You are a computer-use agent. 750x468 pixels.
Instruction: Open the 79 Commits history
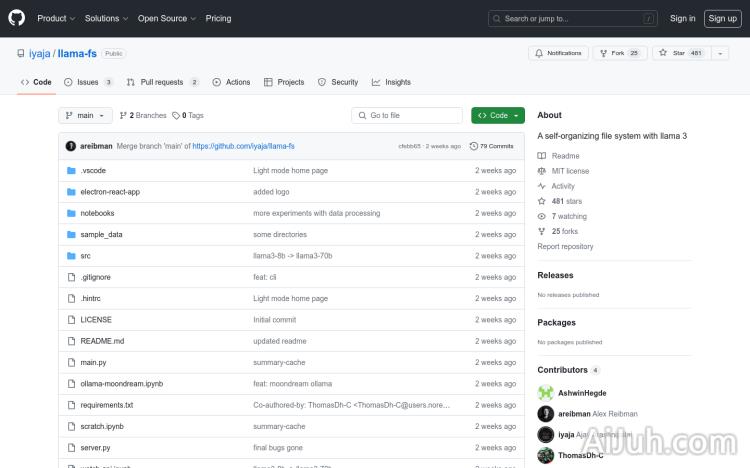[492, 146]
